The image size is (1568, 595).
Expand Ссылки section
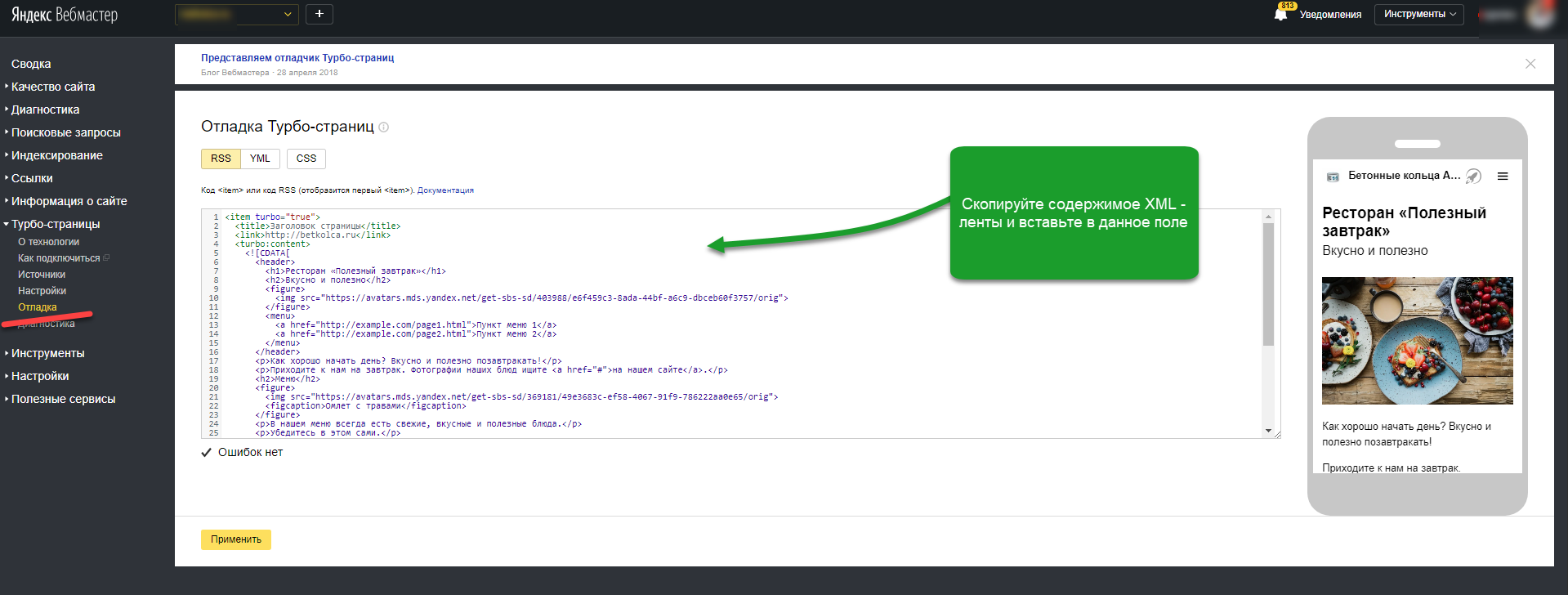click(32, 178)
